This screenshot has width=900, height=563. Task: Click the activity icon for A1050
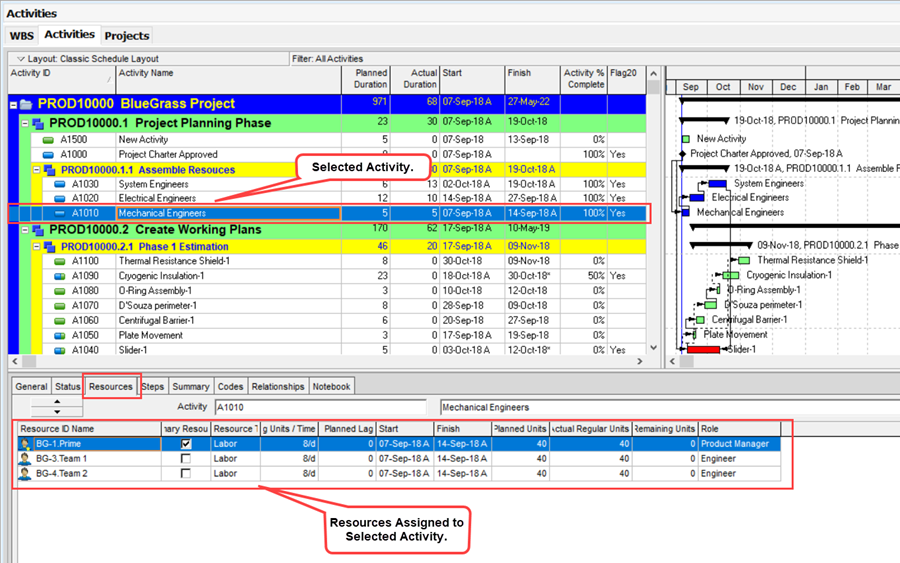(x=60, y=336)
